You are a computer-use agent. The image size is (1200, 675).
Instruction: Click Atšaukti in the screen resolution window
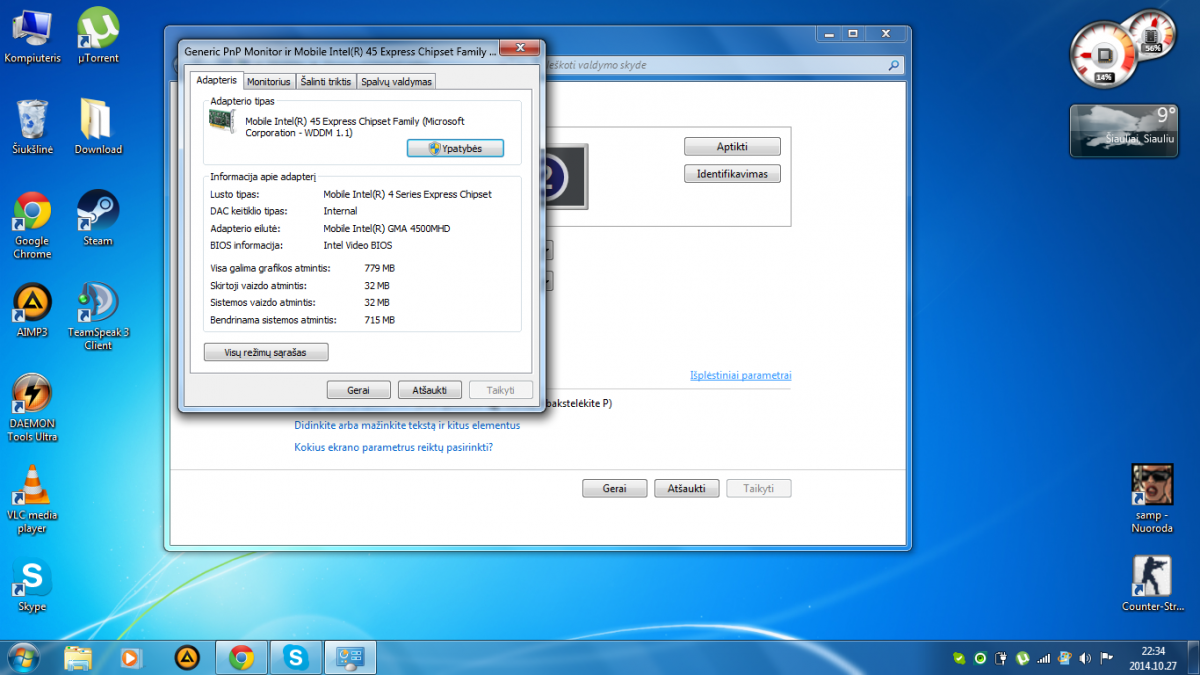pos(686,489)
